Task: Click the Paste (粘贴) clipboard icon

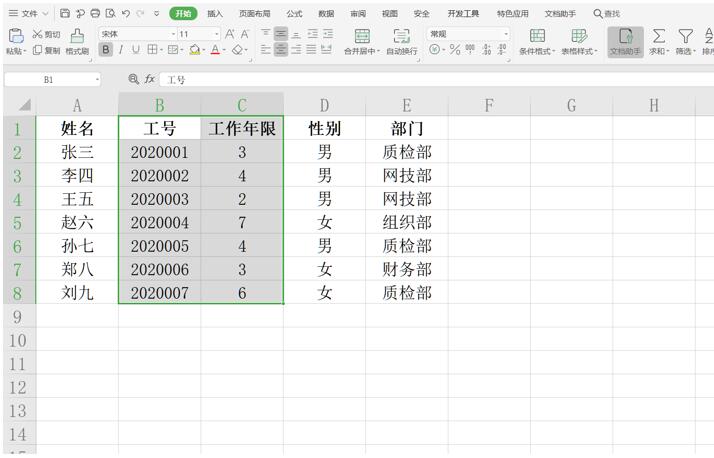Action: 16,36
